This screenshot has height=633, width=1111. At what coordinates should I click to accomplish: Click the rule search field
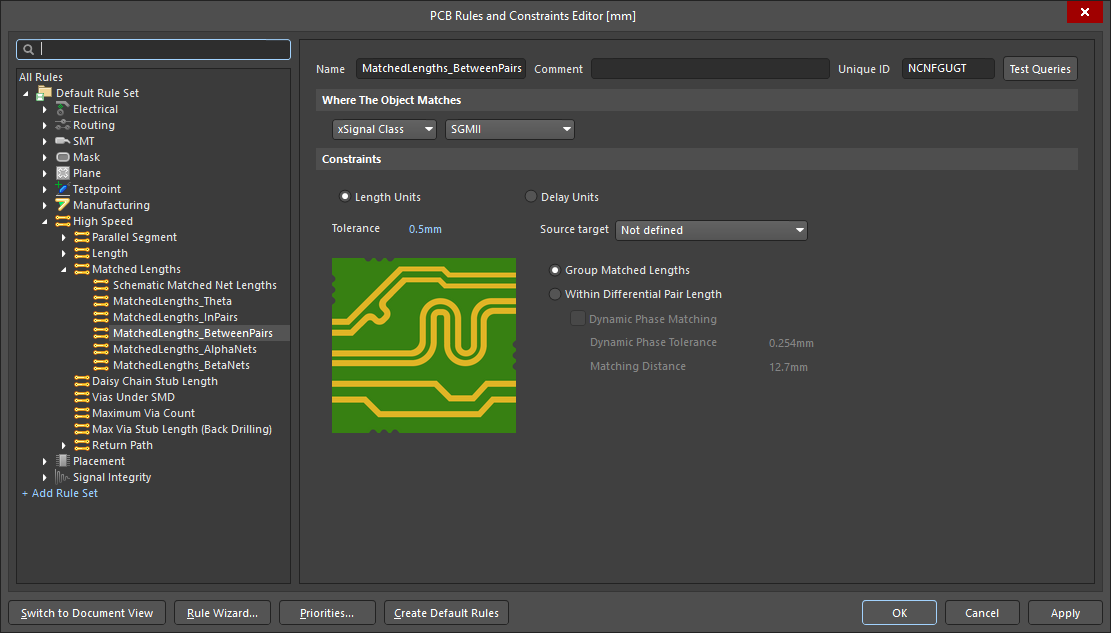point(154,49)
